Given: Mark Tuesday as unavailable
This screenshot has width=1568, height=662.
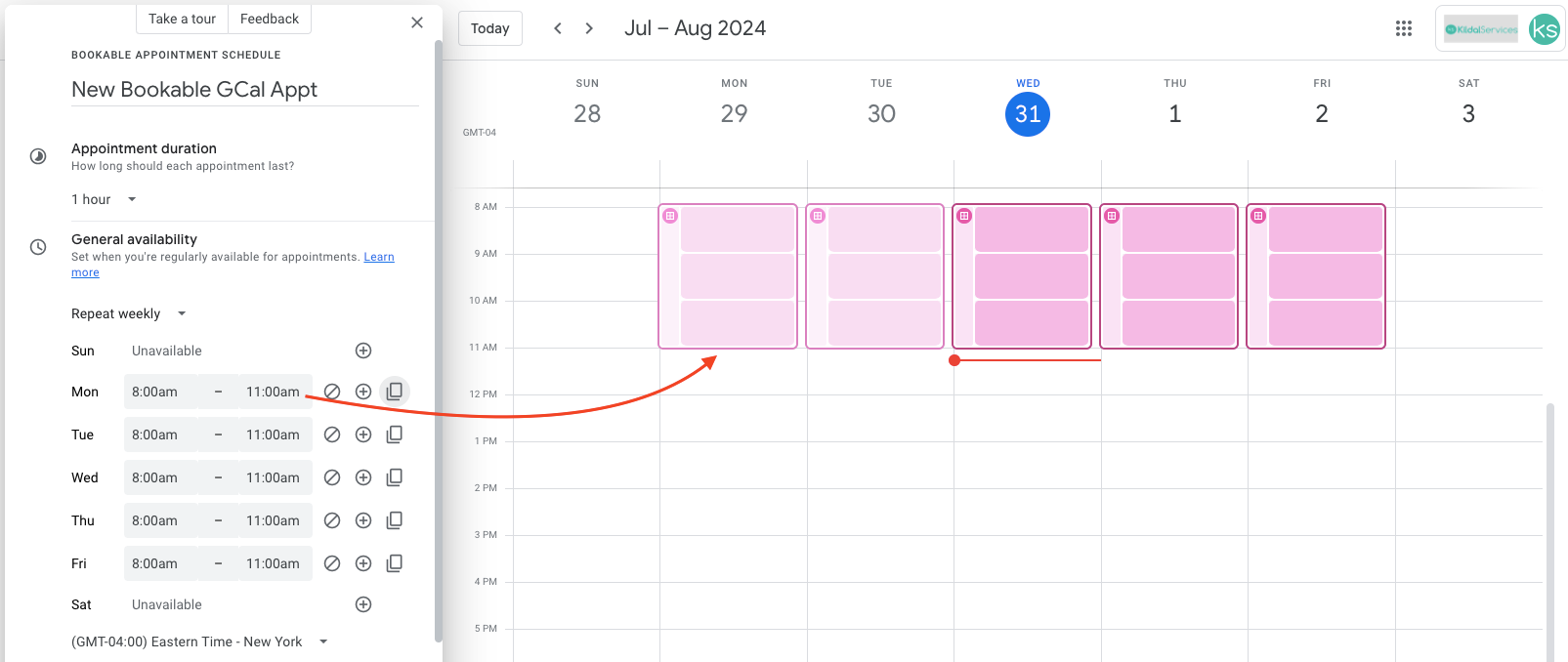Looking at the screenshot, I should [332, 434].
